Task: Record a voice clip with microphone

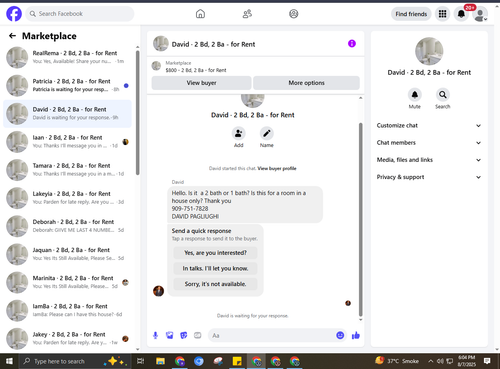Action: [155, 335]
